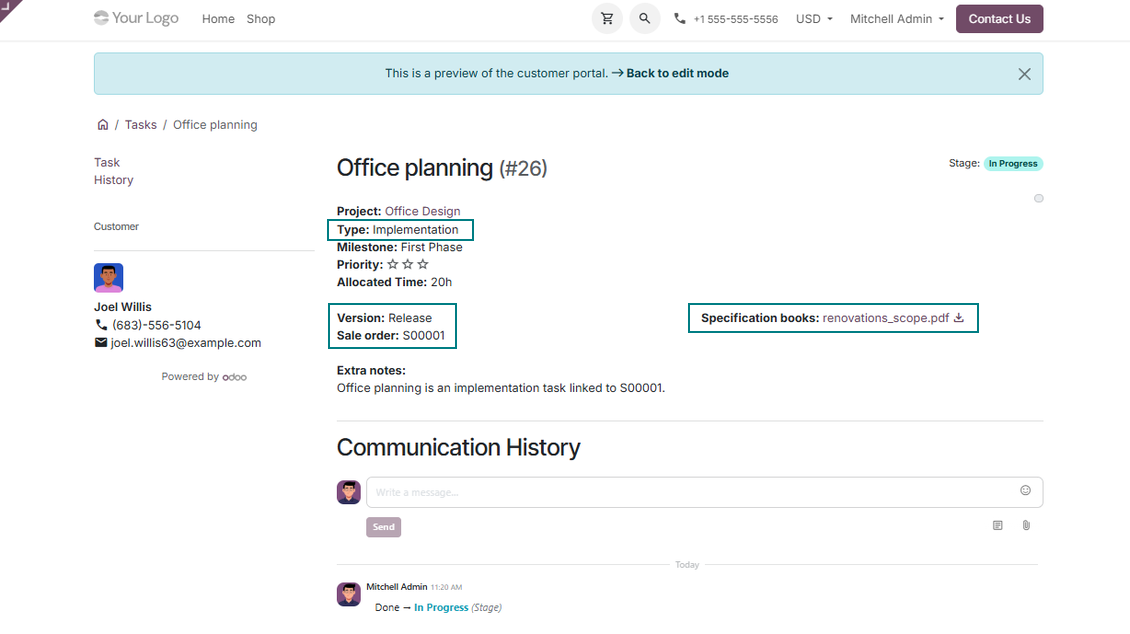Click In Progress text in history log
The height and width of the screenshot is (634, 1130).
tap(441, 607)
